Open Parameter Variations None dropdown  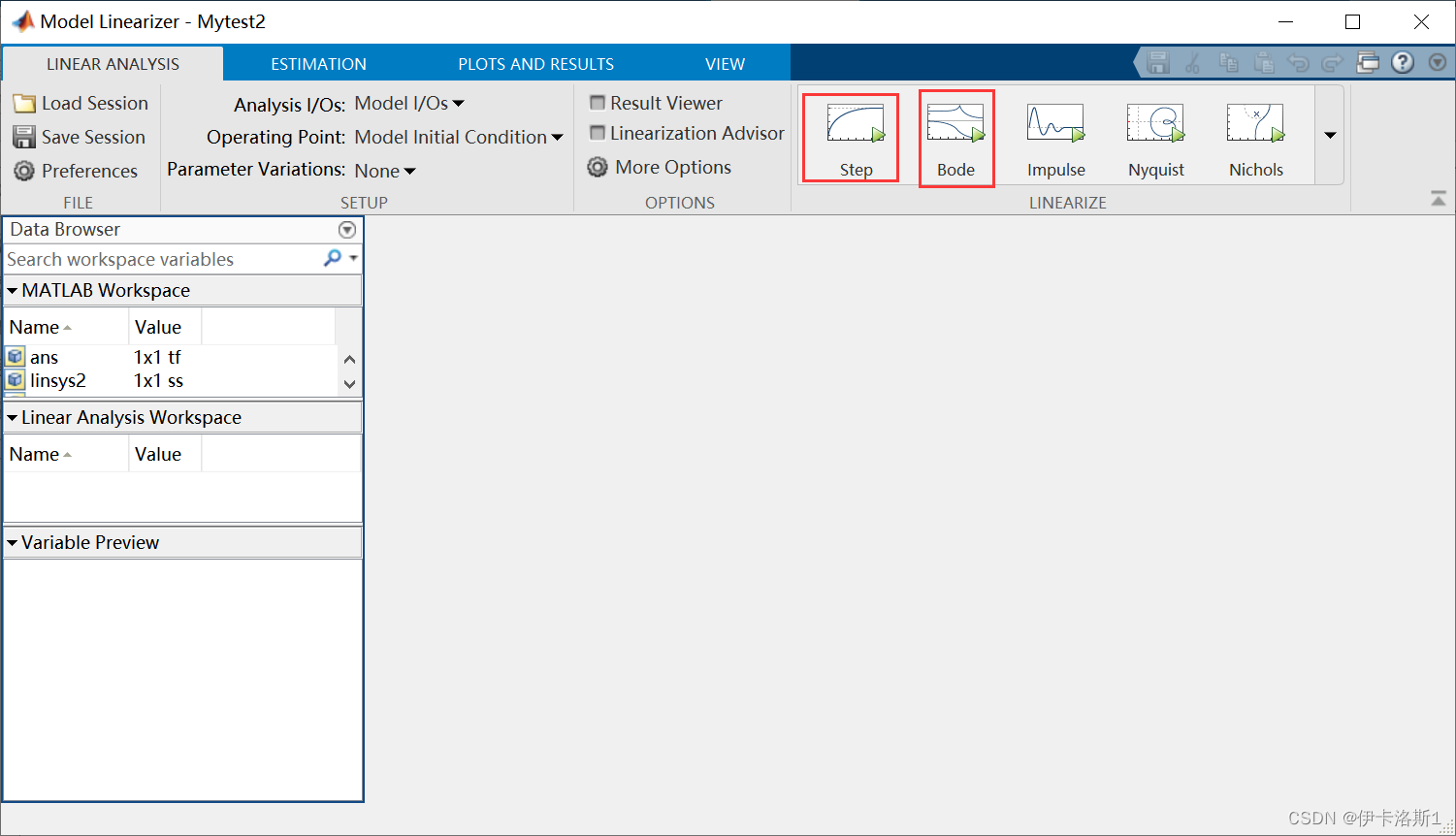(x=385, y=171)
